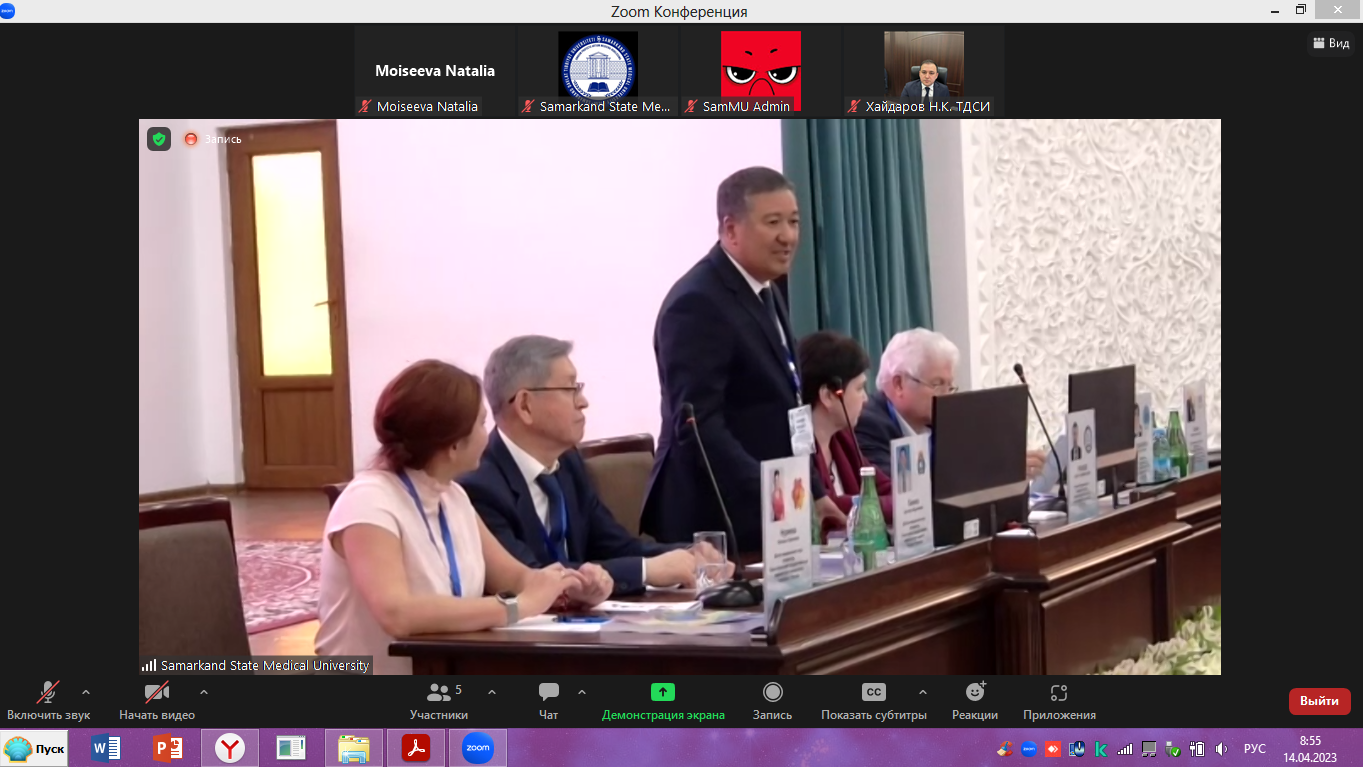
Task: Select Хайдаров Н.К. ТДСИ participant thumbnail
Action: coord(924,71)
